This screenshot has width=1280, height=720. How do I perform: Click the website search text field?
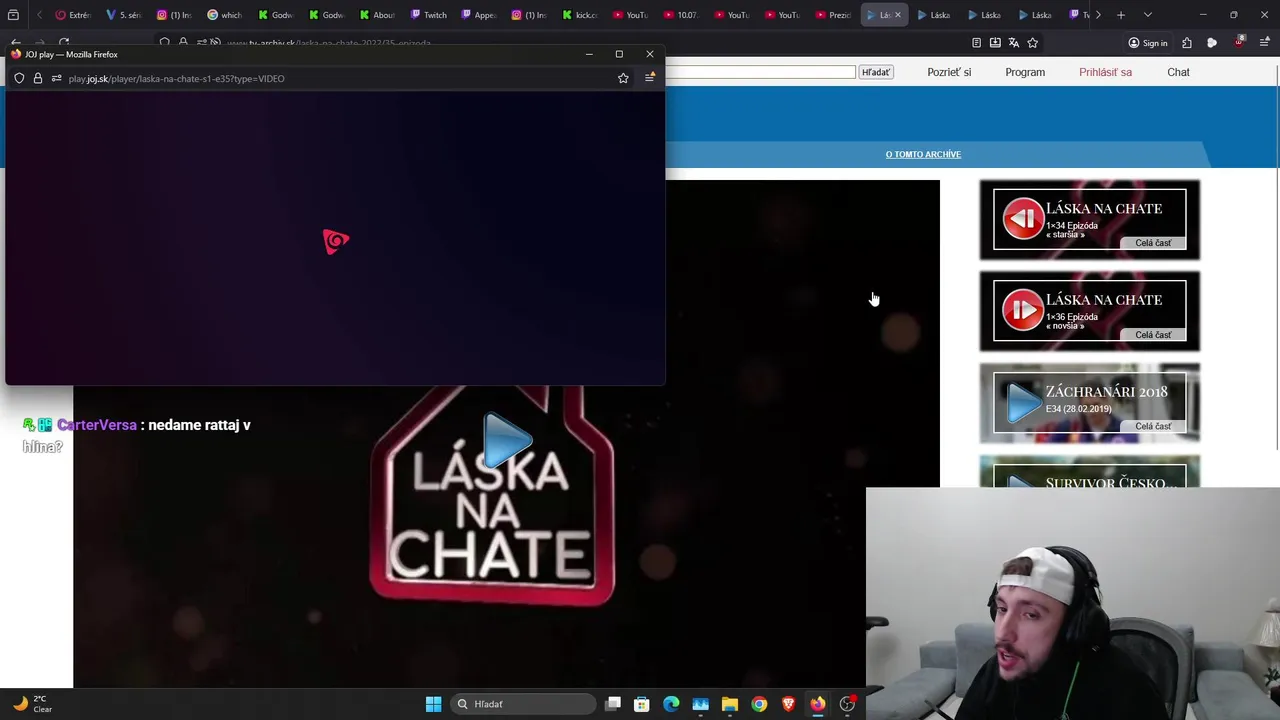[761, 72]
